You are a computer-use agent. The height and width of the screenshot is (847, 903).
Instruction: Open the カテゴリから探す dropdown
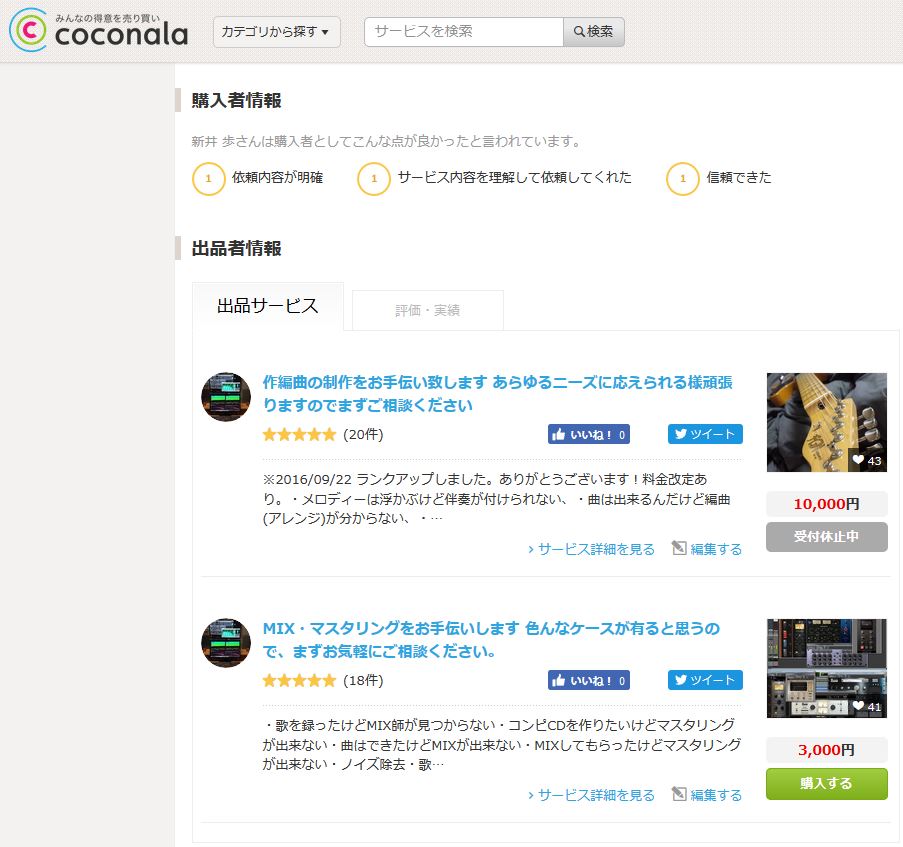[x=275, y=32]
